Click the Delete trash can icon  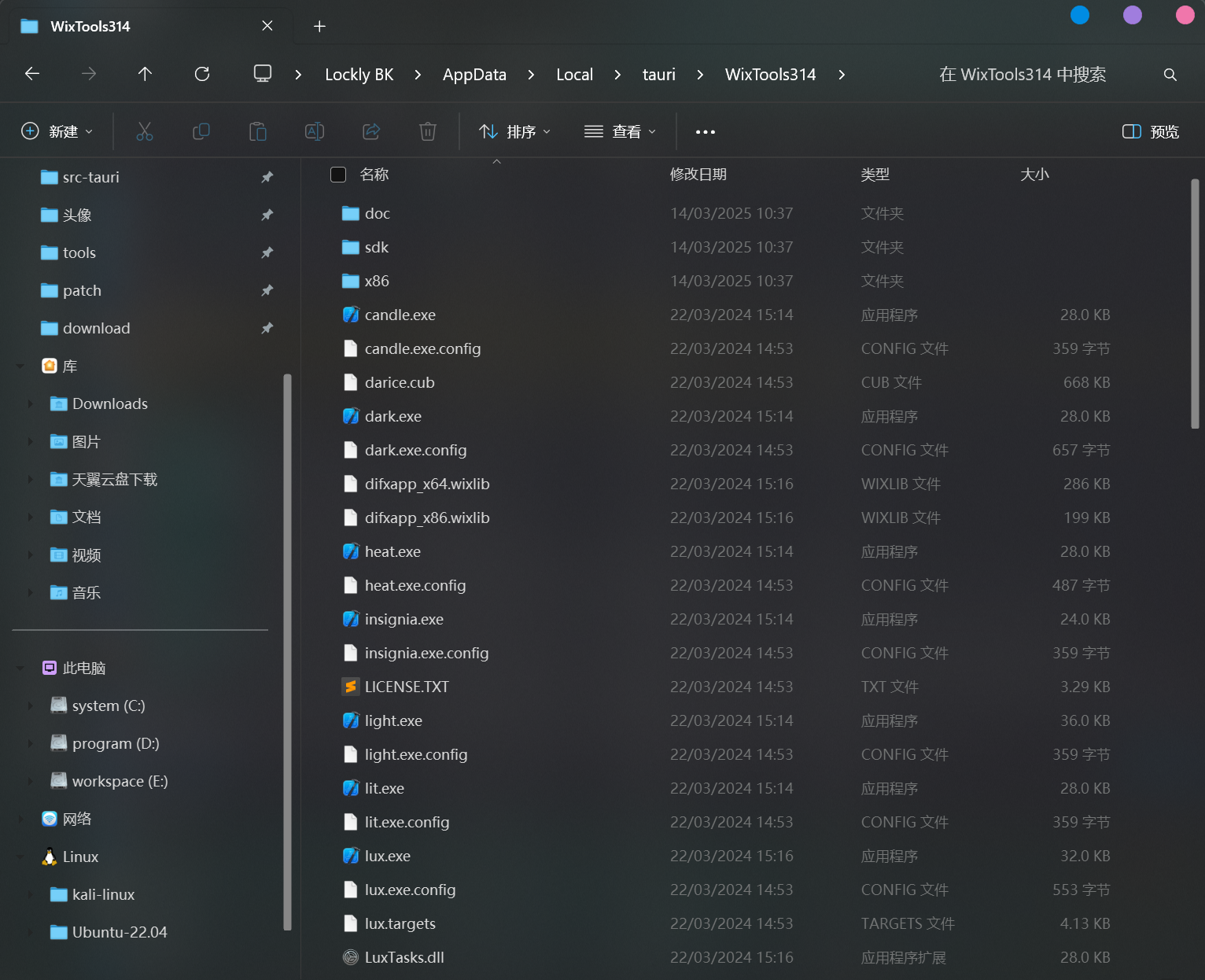point(428,131)
